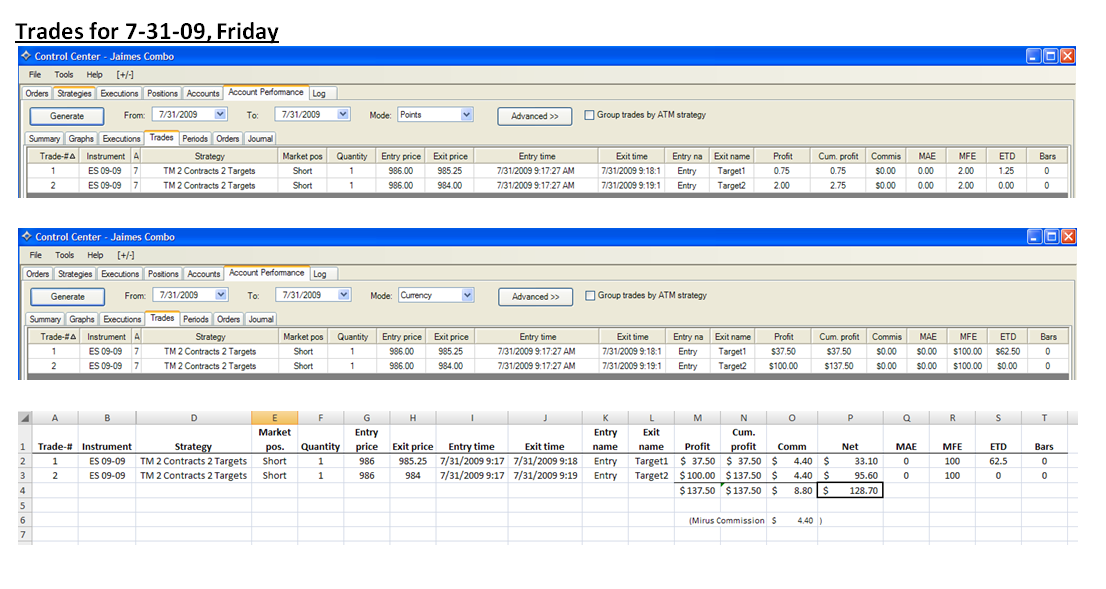Viewport: 1106px width, 589px height.
Task: Click the Profit column header in upper window
Action: 782,156
